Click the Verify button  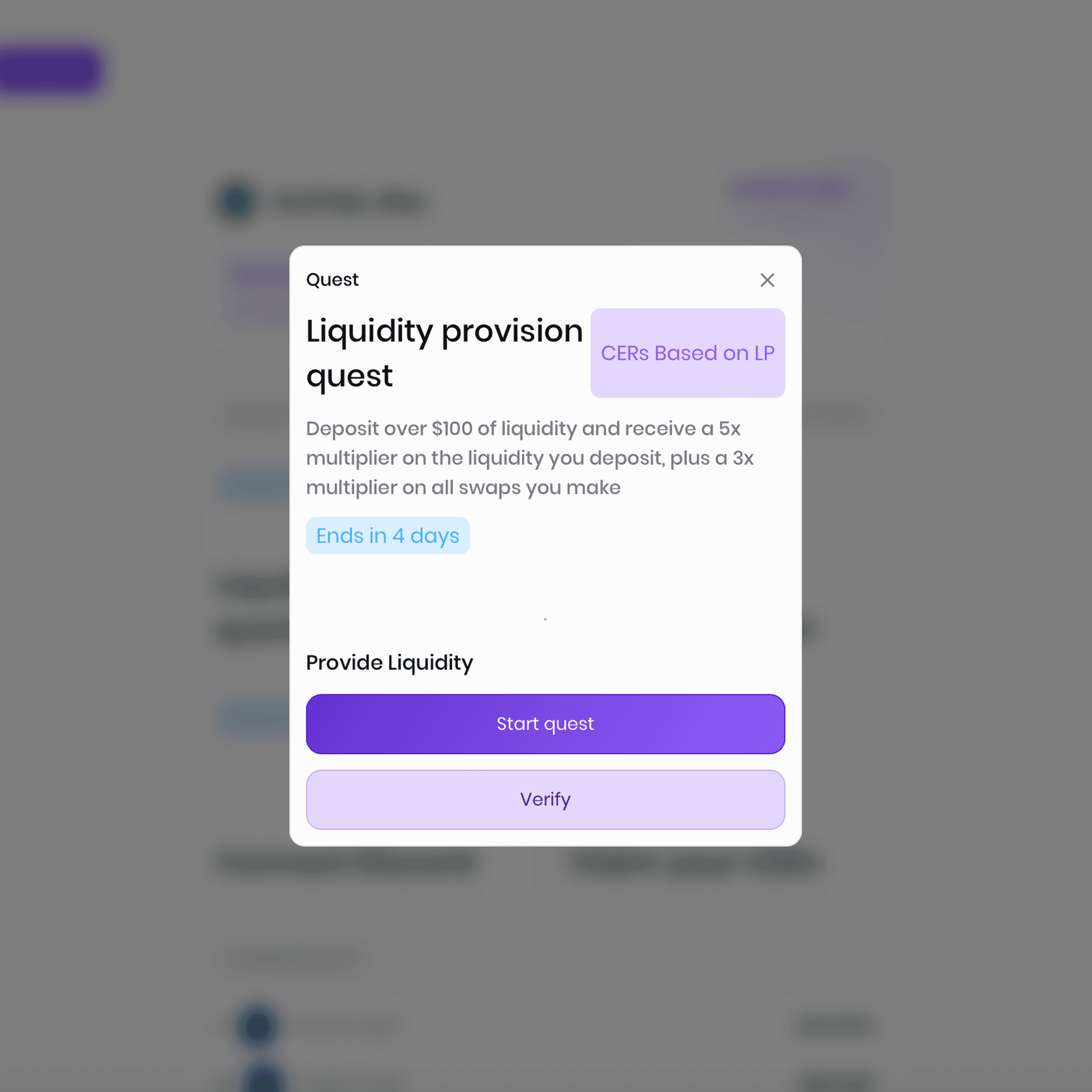(545, 799)
